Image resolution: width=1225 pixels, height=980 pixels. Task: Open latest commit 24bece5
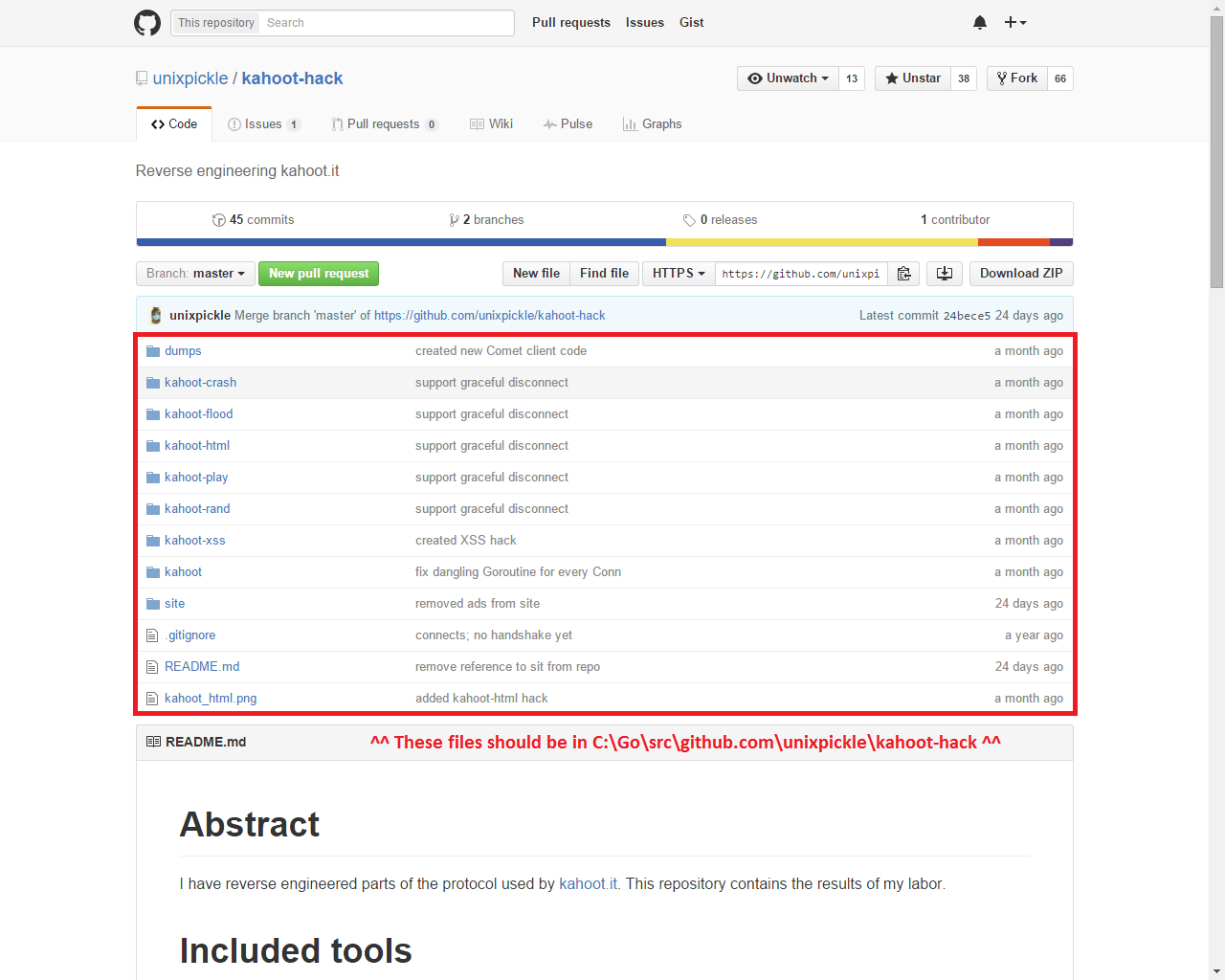tap(967, 316)
